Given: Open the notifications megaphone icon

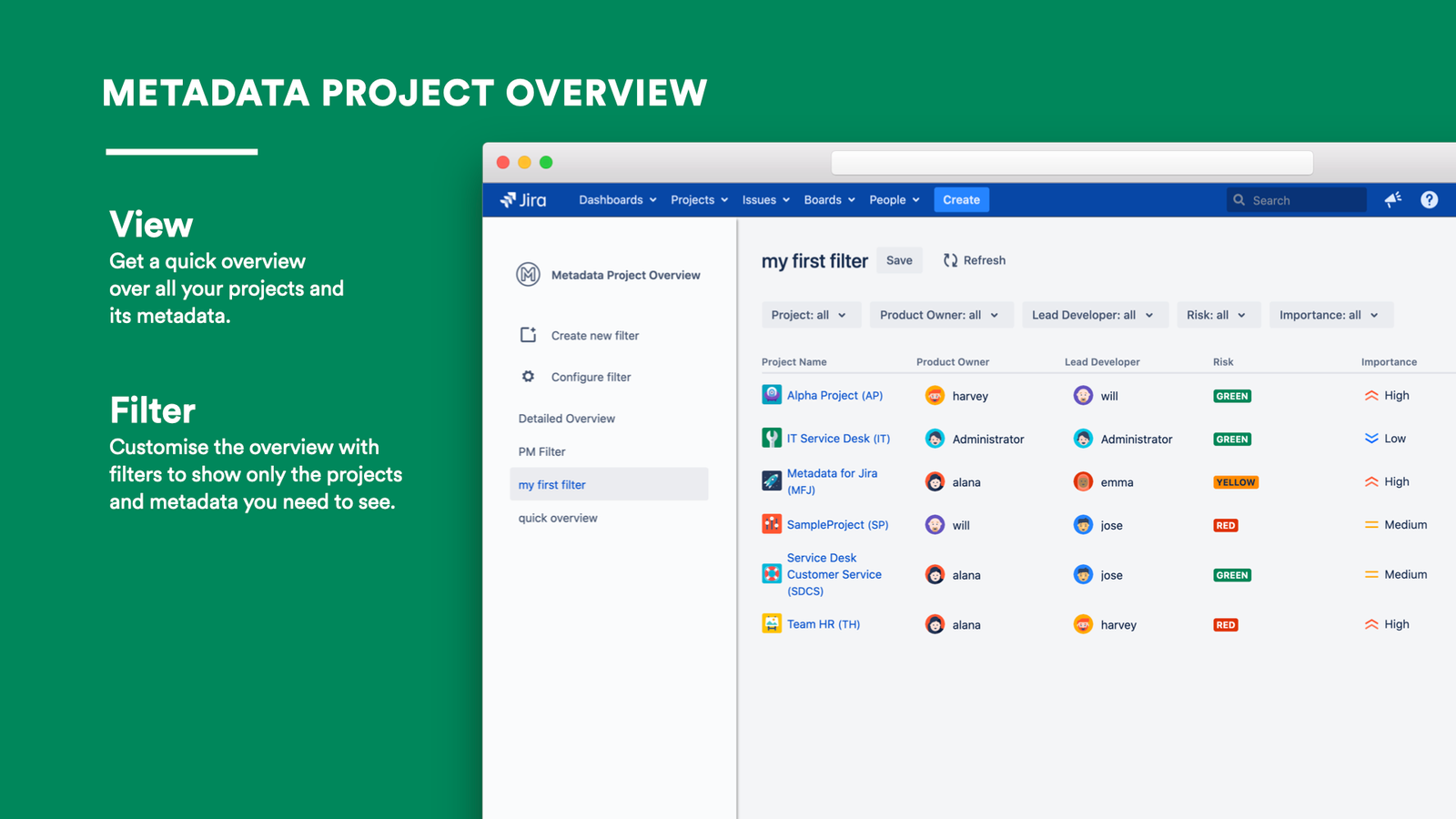Looking at the screenshot, I should (x=1393, y=200).
